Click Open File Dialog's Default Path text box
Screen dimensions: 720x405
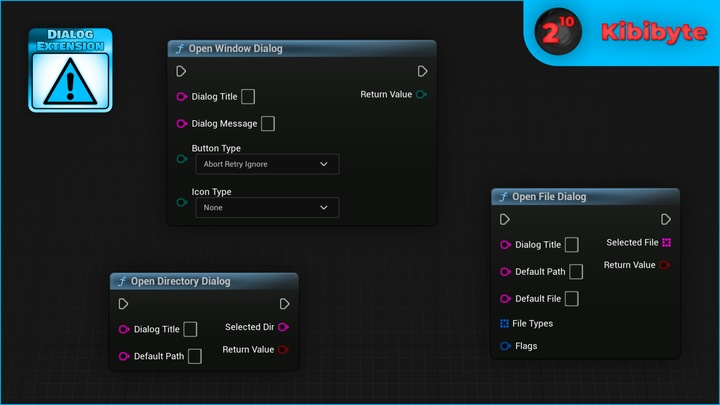coord(576,272)
